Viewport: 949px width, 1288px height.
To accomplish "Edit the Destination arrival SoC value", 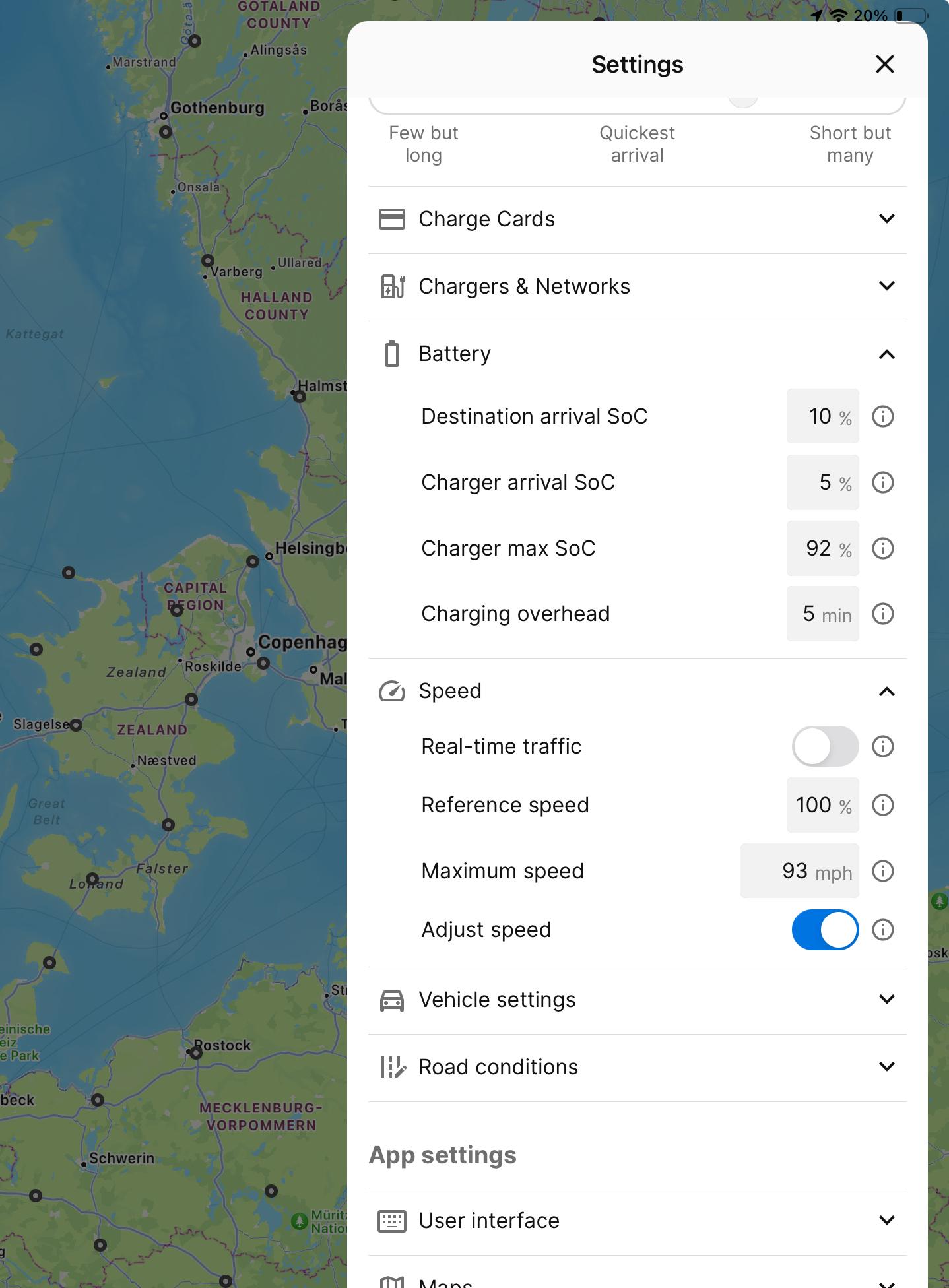I will click(822, 416).
